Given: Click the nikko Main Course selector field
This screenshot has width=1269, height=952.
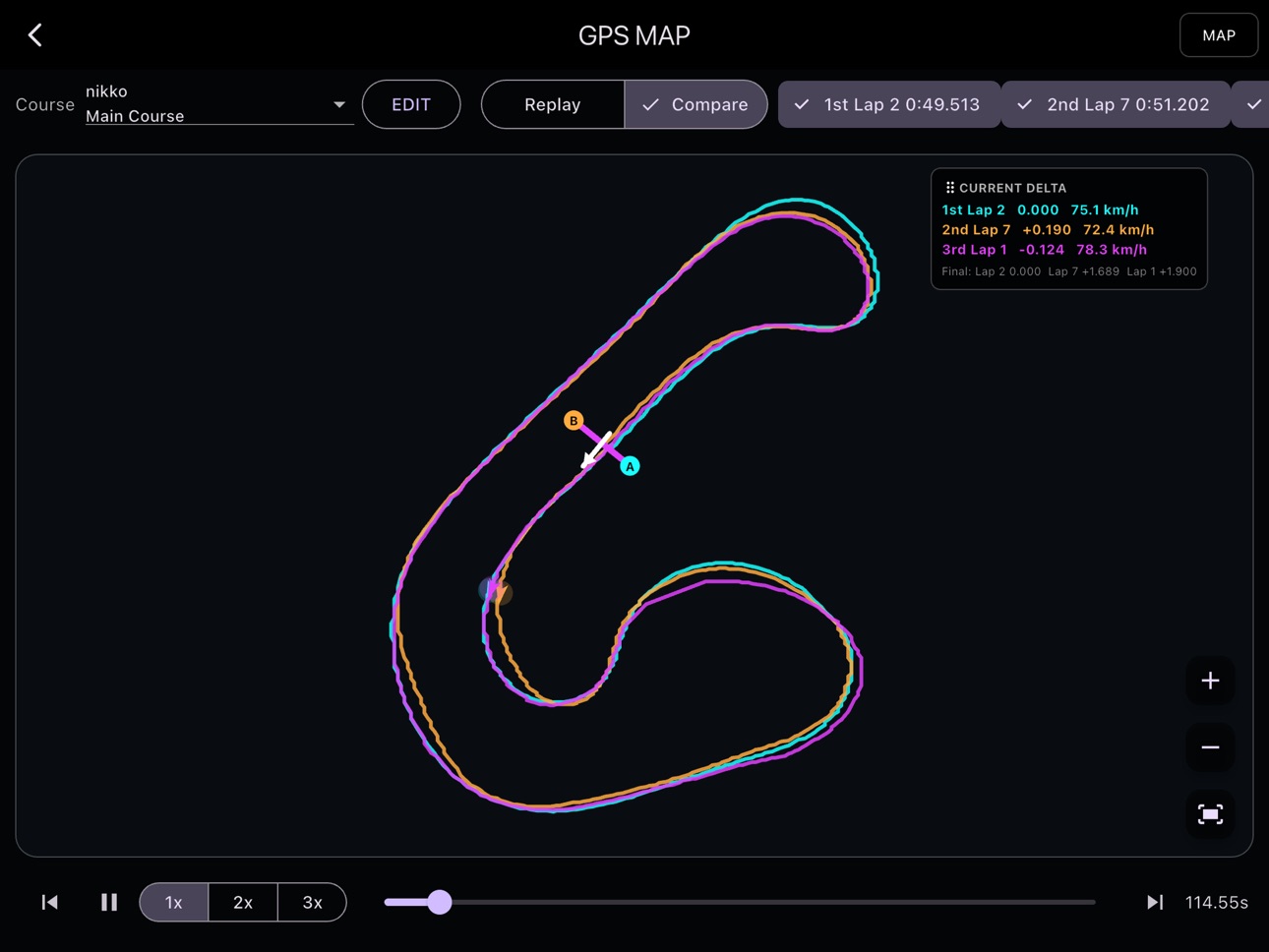Looking at the screenshot, I should click(218, 103).
